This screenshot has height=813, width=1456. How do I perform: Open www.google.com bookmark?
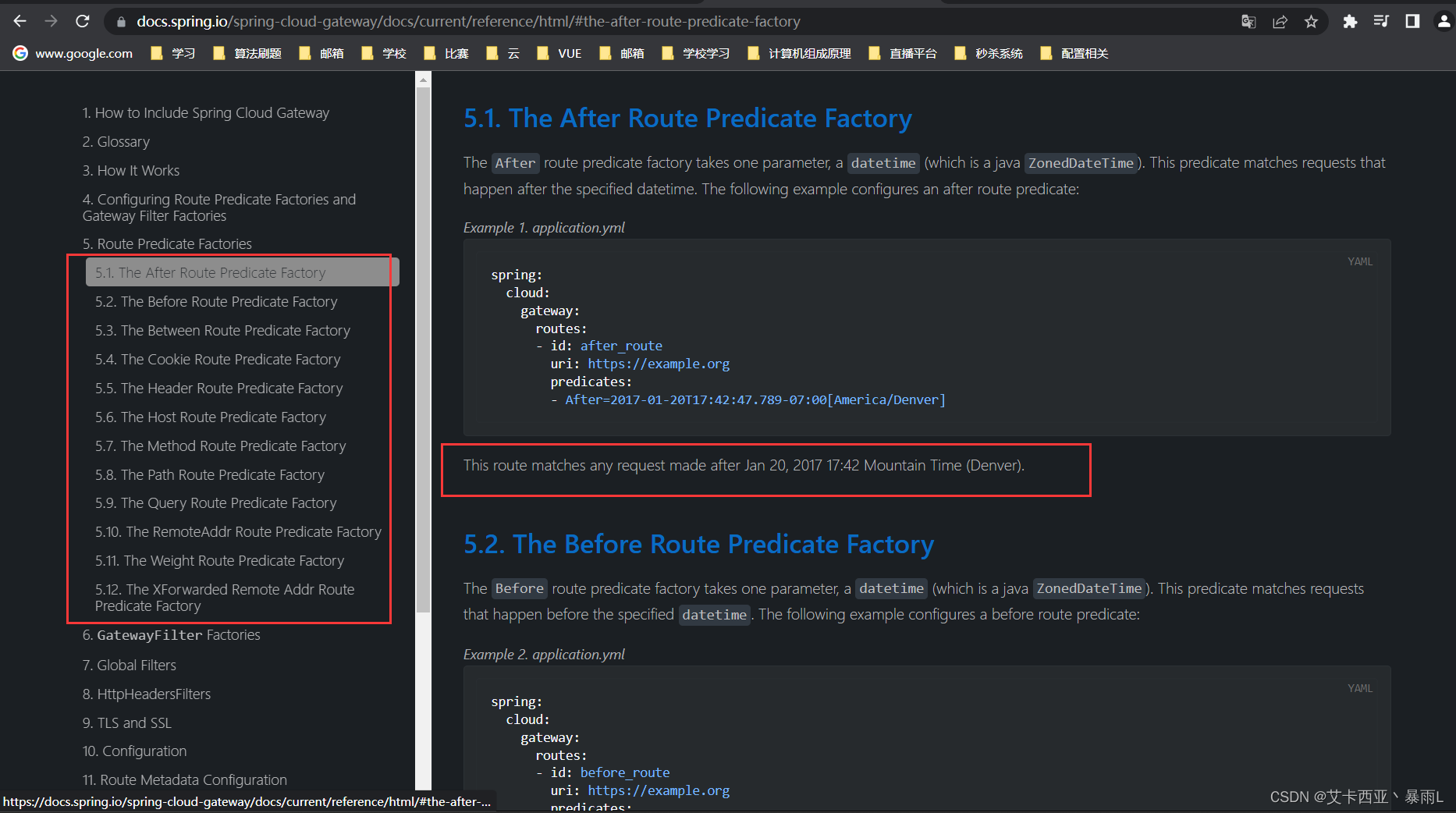click(x=73, y=53)
